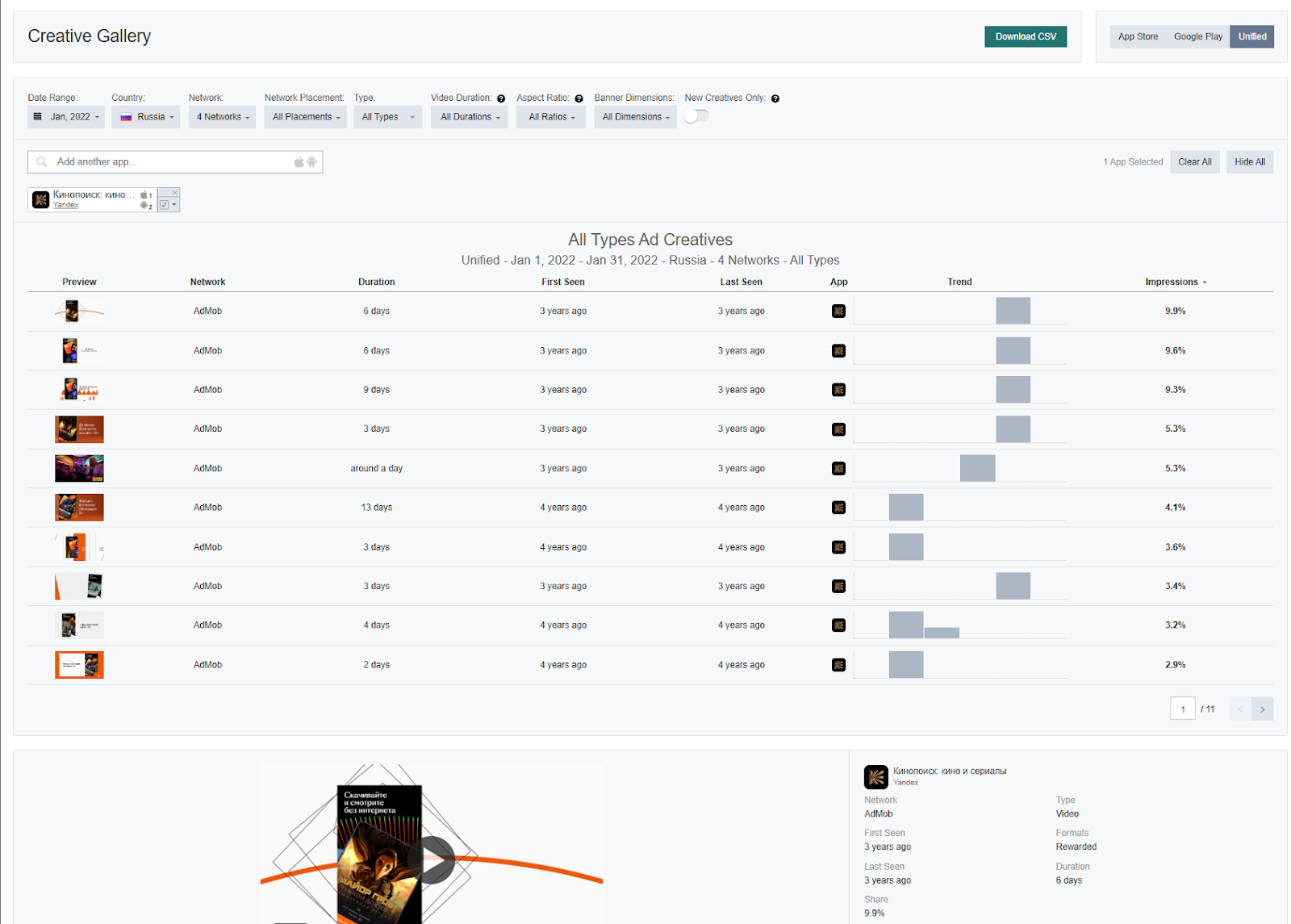
Task: Open the Aspect Ratio help icon
Action: pos(579,98)
